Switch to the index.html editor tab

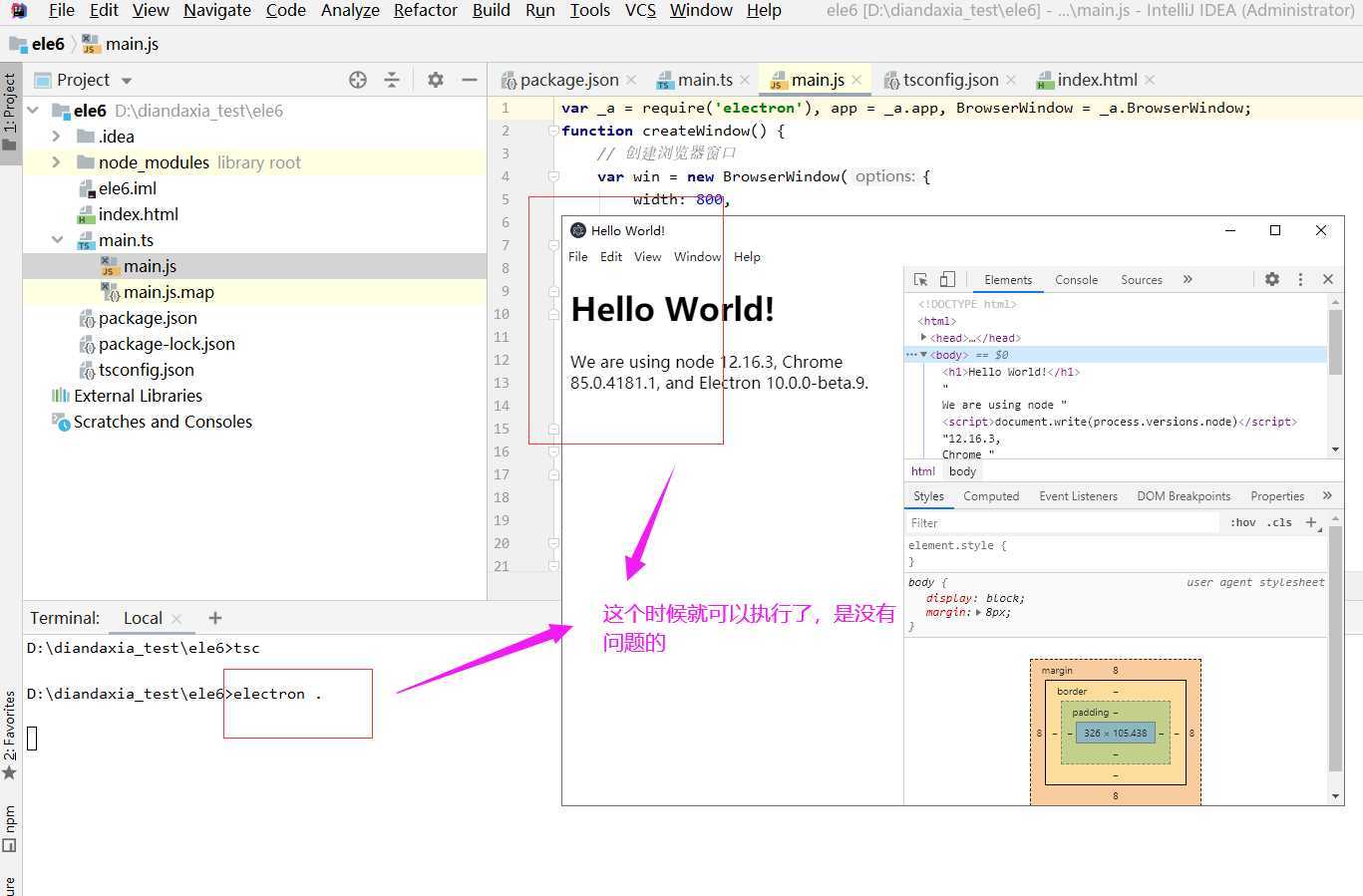pyautogui.click(x=1097, y=80)
